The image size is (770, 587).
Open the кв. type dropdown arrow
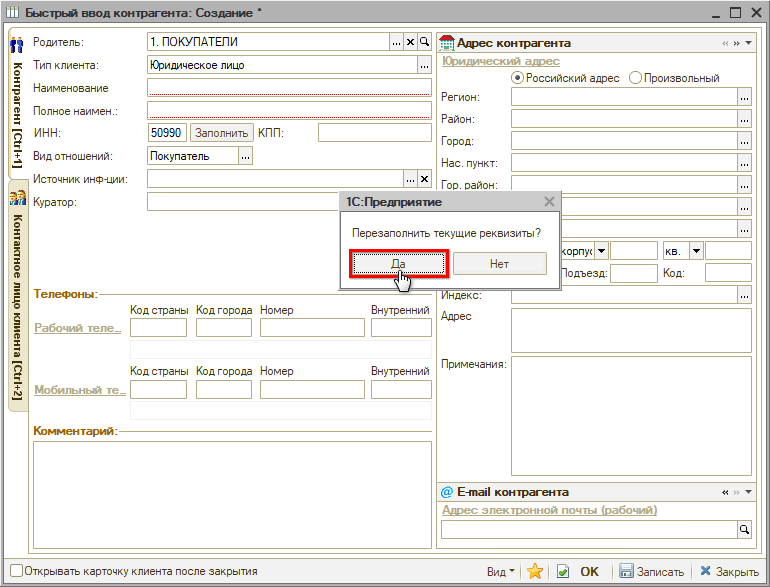point(696,250)
